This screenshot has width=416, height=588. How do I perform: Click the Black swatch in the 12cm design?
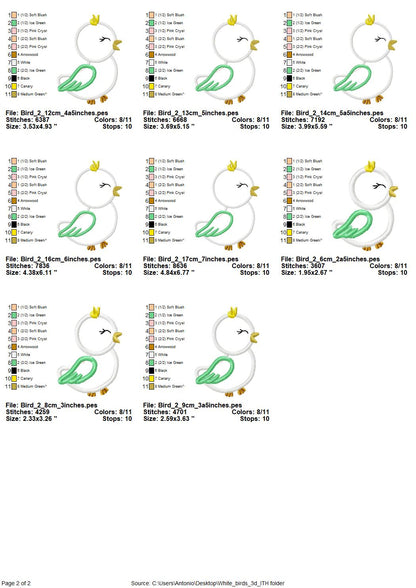14,78
